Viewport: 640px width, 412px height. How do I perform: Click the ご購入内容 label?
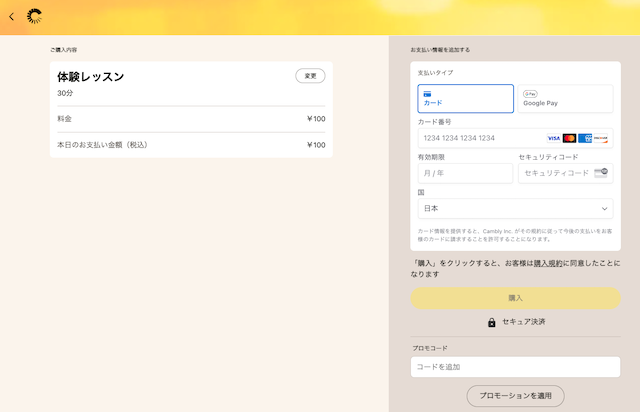coord(64,50)
